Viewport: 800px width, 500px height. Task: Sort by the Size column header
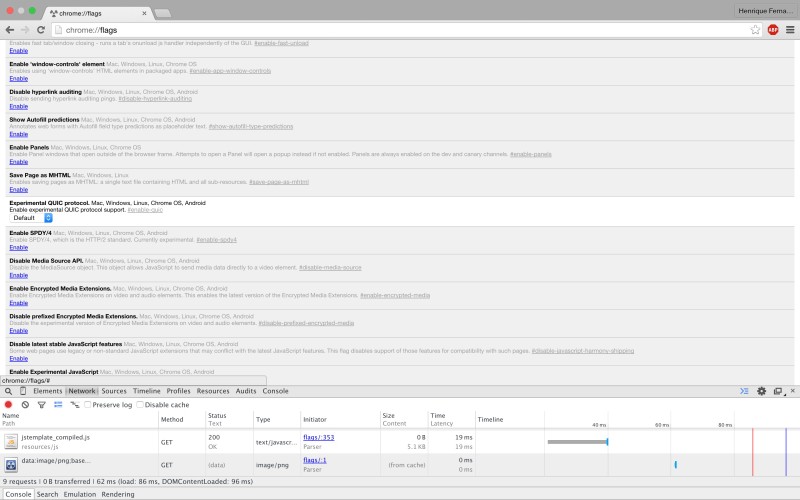tap(405, 419)
